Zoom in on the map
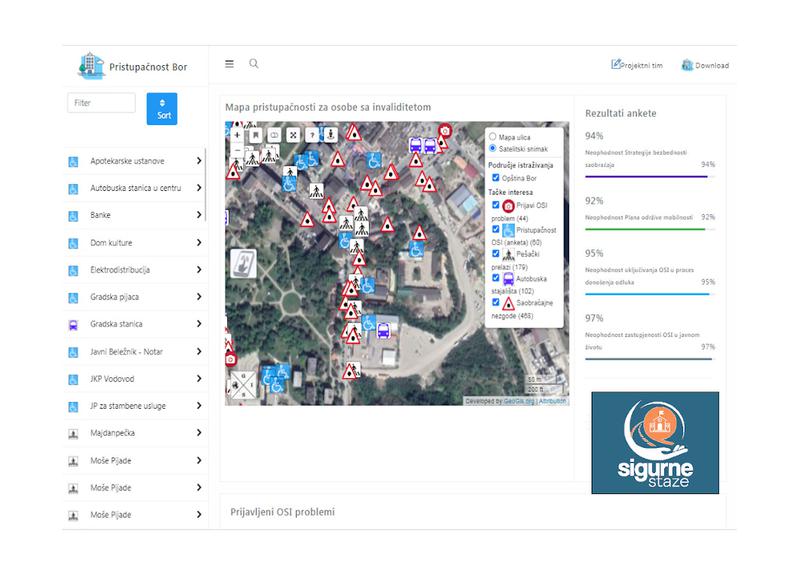Screen dimensions: 800x575 (x=237, y=134)
